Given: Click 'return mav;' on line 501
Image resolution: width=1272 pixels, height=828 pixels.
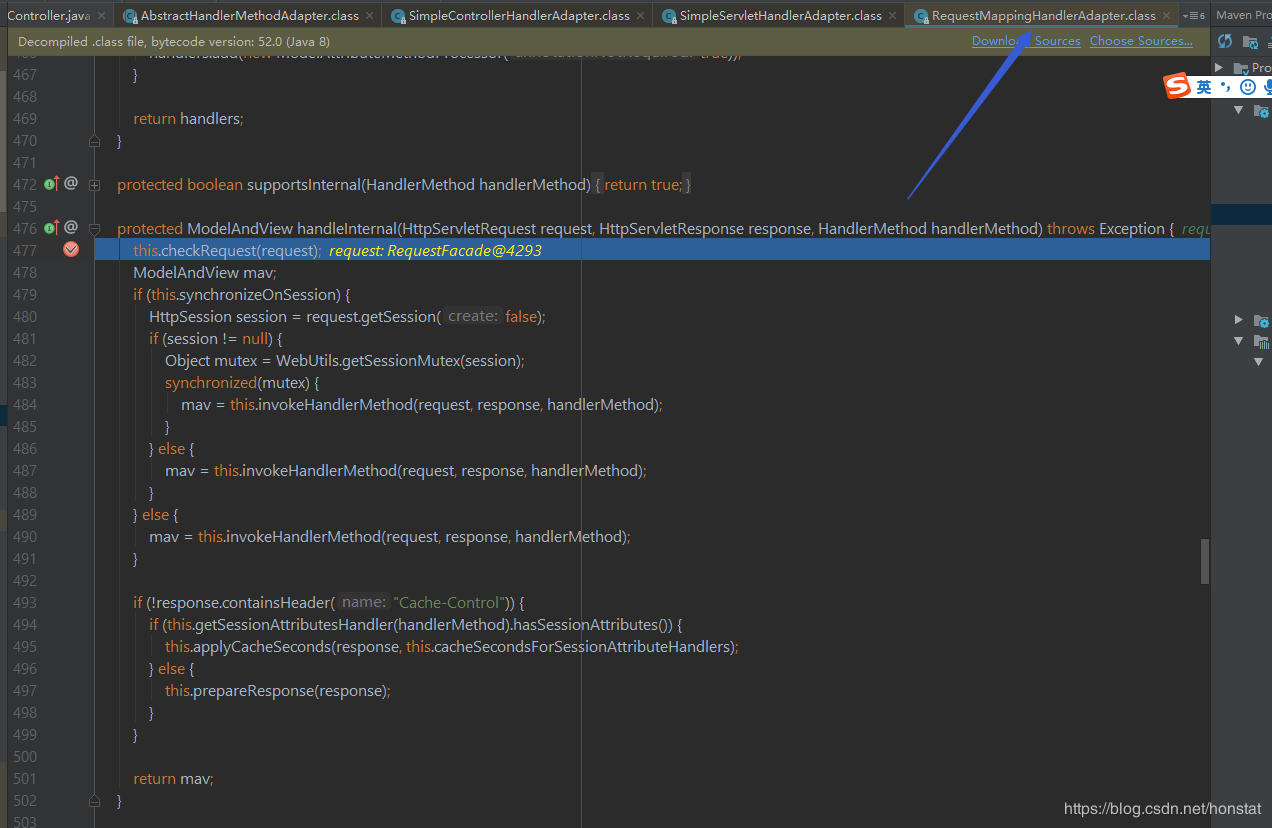Looking at the screenshot, I should (x=173, y=778).
